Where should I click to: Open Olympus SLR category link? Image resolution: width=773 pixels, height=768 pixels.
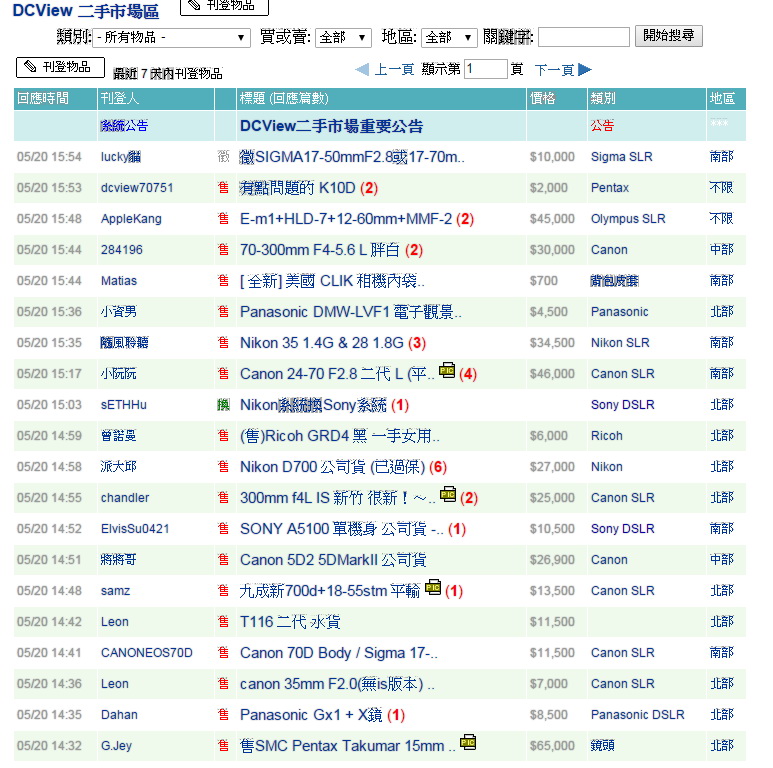628,219
